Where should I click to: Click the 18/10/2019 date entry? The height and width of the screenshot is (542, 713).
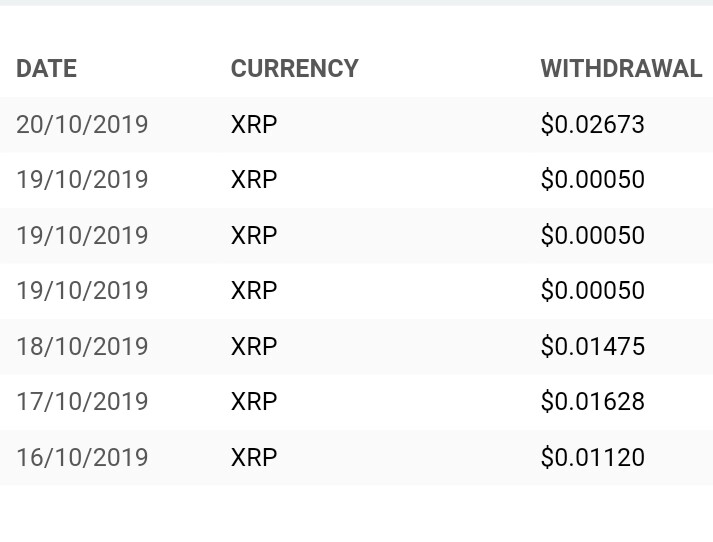tap(82, 347)
